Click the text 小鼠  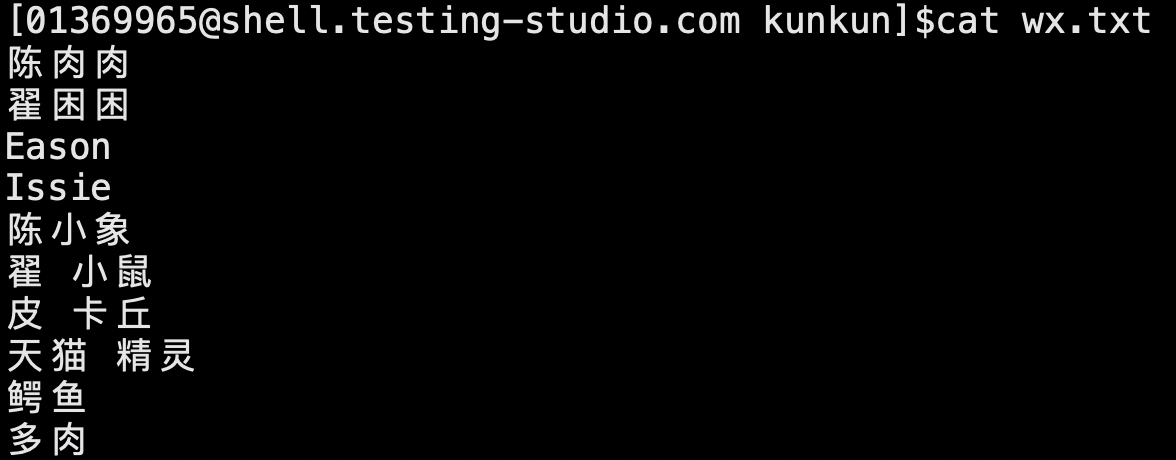click(112, 272)
